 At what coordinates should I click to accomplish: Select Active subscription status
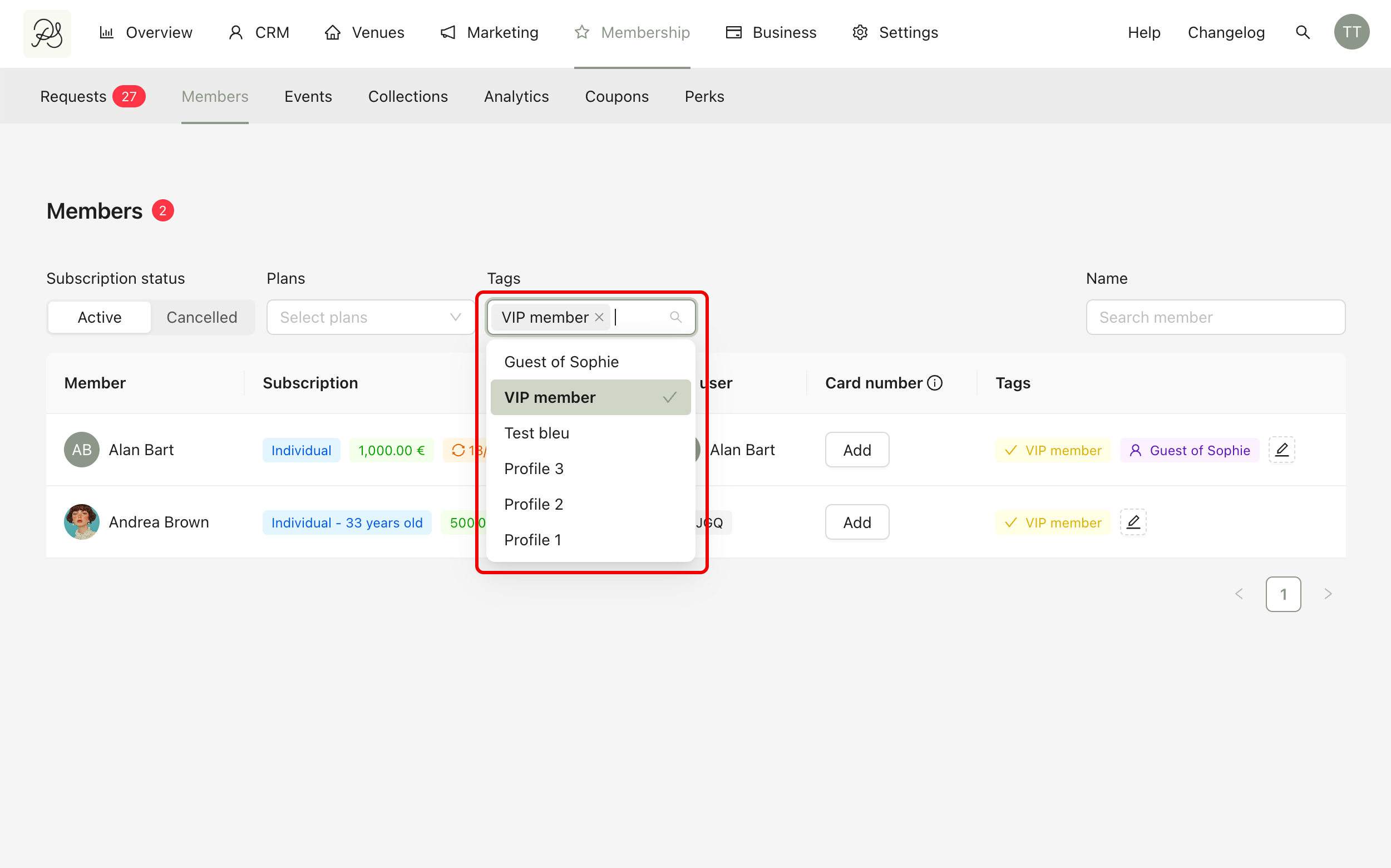(x=99, y=318)
